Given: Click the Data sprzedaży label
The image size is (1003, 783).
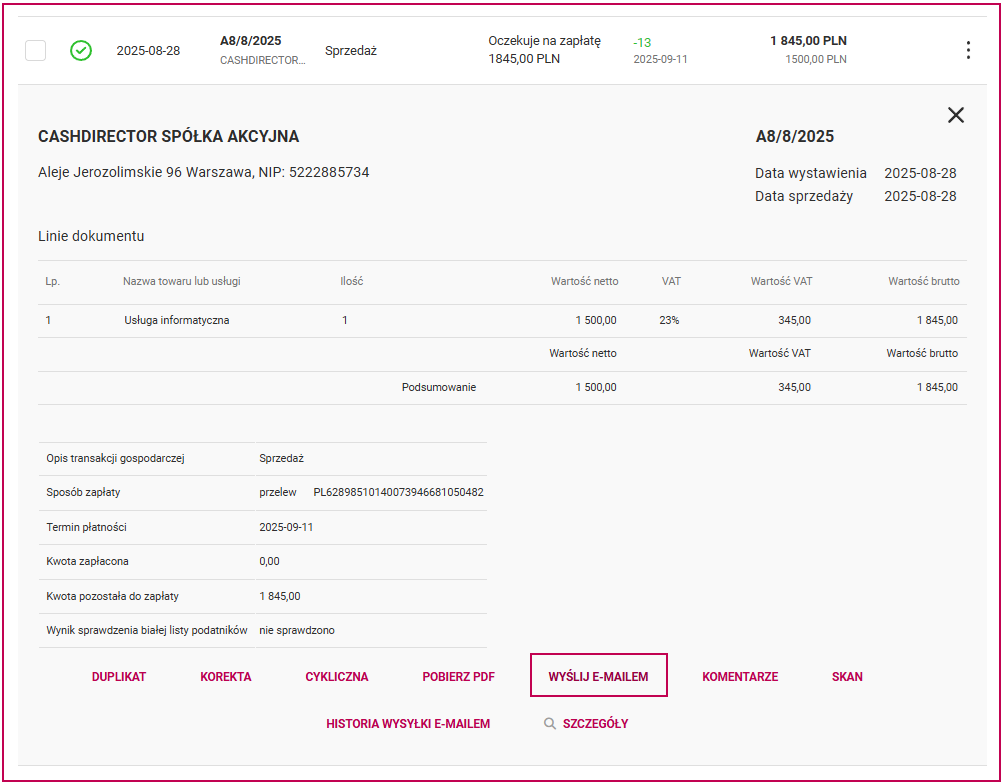Looking at the screenshot, I should pyautogui.click(x=803, y=196).
